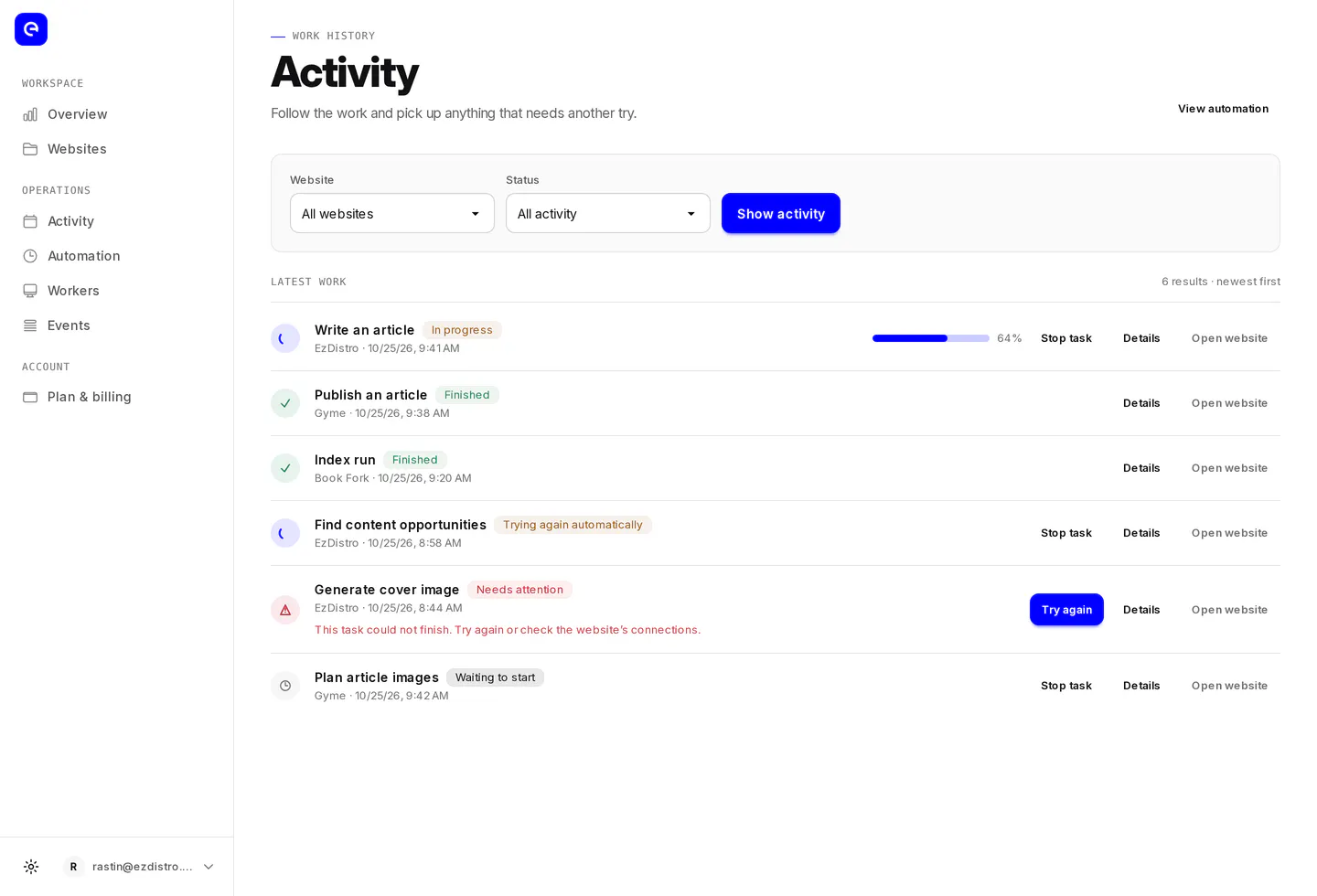The width and height of the screenshot is (1317, 896).
Task: Open website for Write an article
Action: point(1229,338)
